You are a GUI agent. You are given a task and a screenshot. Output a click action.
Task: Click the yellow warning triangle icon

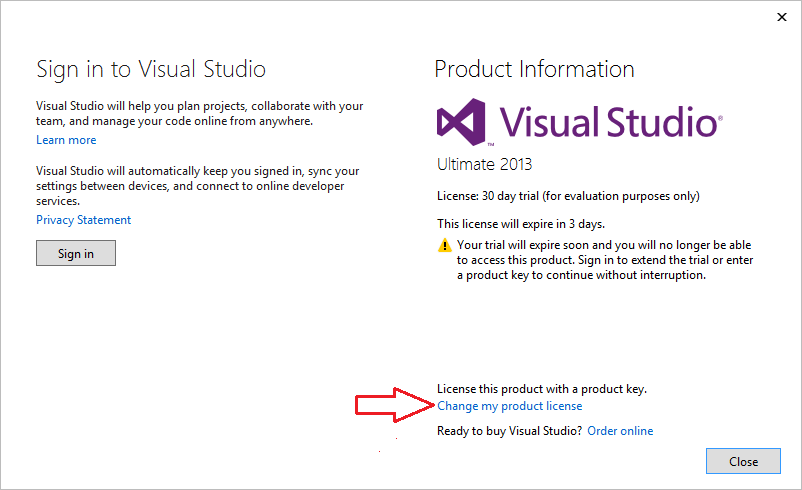pos(445,246)
